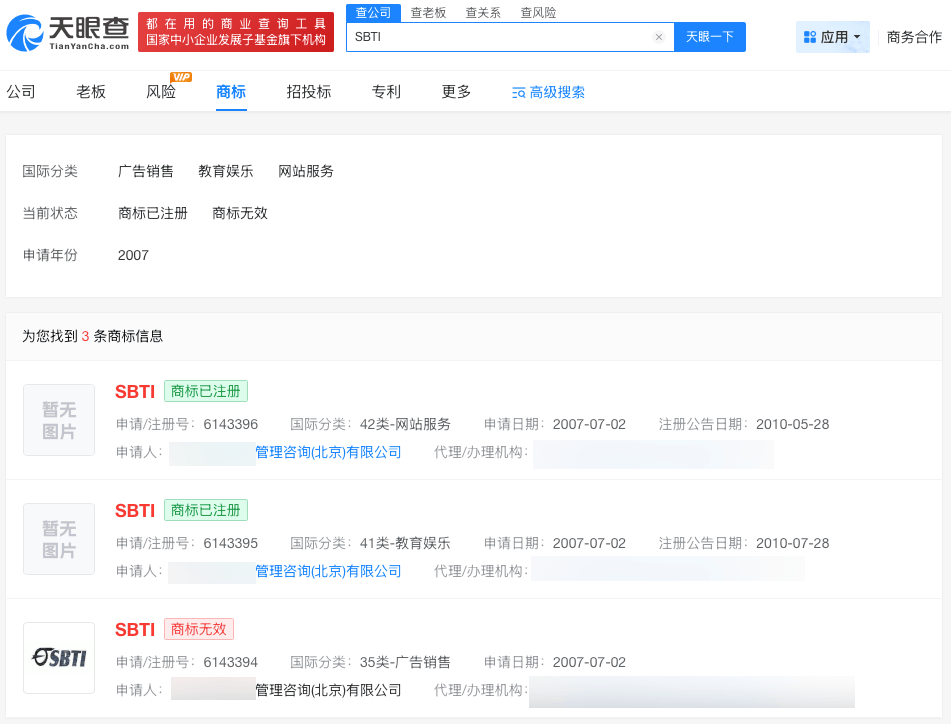951x724 pixels.
Task: Select application year 2007 filter
Action: click(x=133, y=255)
